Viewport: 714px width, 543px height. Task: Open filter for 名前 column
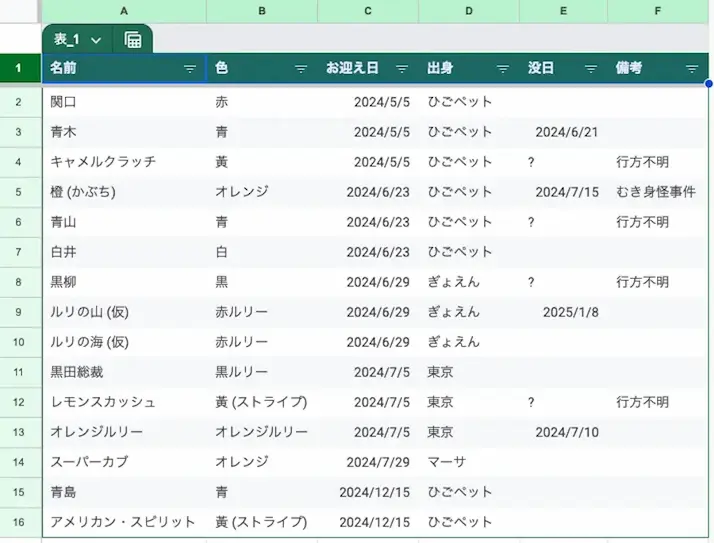click(189, 69)
